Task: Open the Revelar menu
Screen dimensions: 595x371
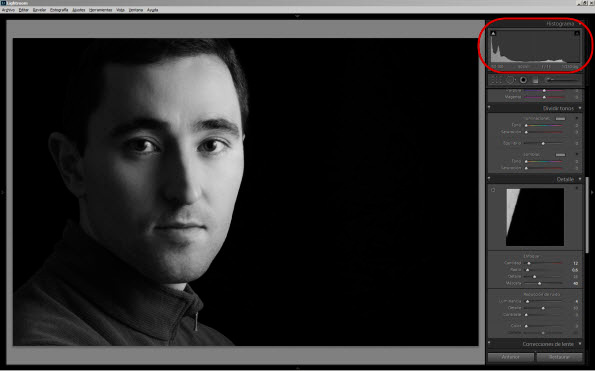Action: pyautogui.click(x=39, y=10)
